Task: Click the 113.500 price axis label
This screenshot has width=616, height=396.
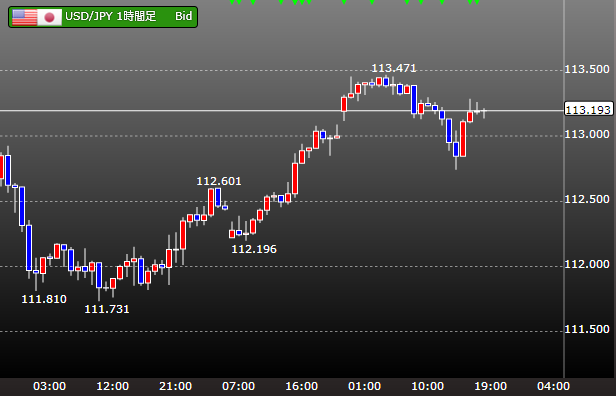Action: pyautogui.click(x=587, y=70)
